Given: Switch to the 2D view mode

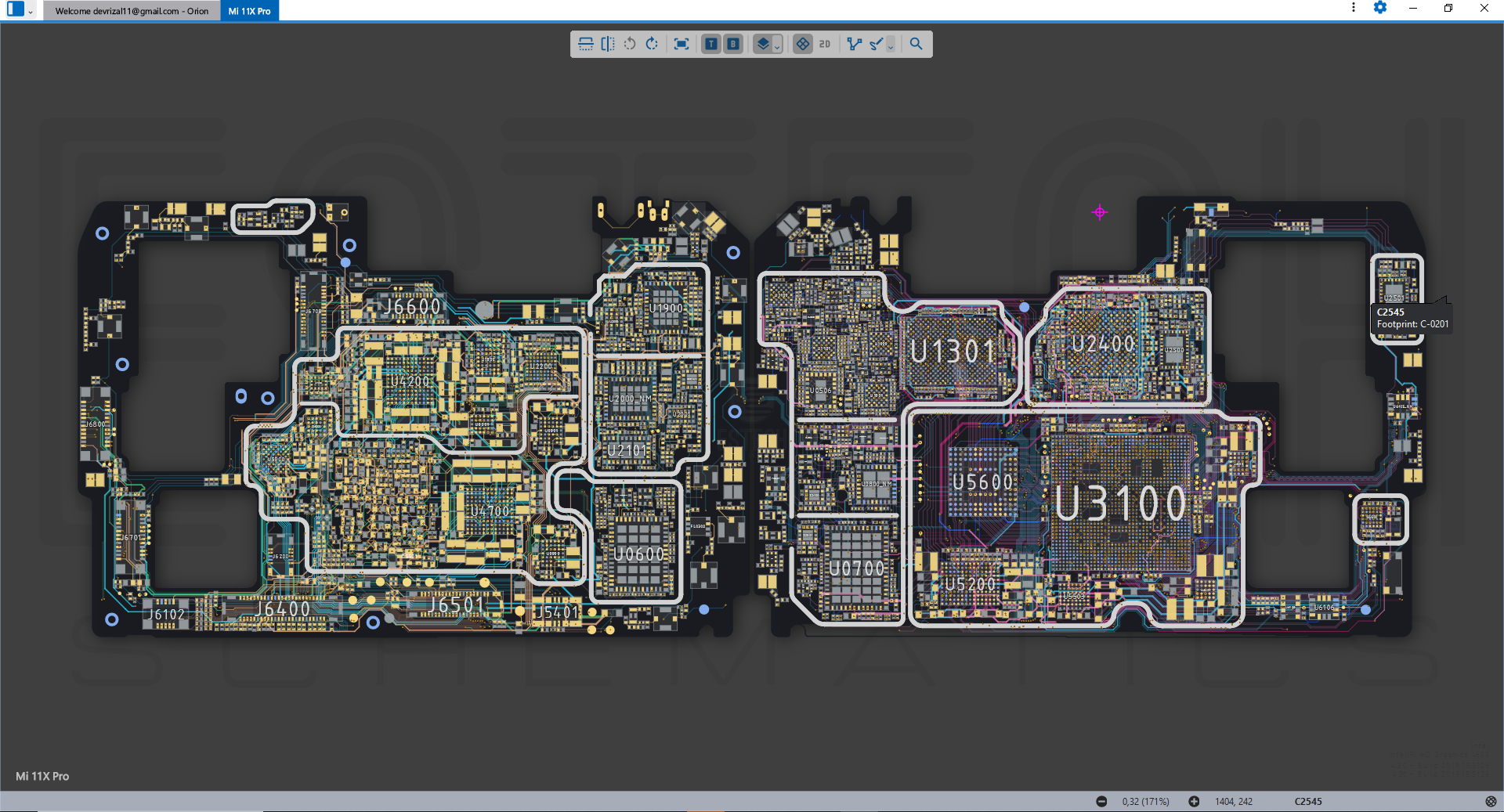Looking at the screenshot, I should click(825, 44).
